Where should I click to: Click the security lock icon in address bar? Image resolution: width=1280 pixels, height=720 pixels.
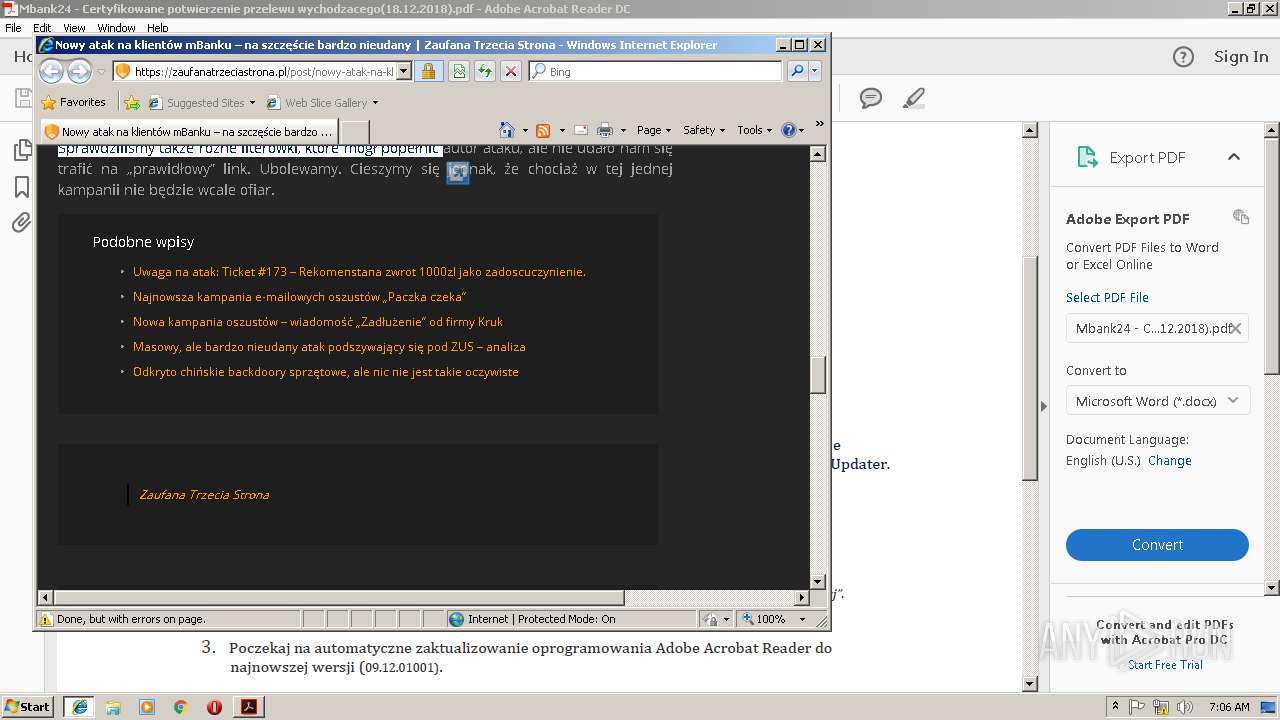pyautogui.click(x=428, y=71)
